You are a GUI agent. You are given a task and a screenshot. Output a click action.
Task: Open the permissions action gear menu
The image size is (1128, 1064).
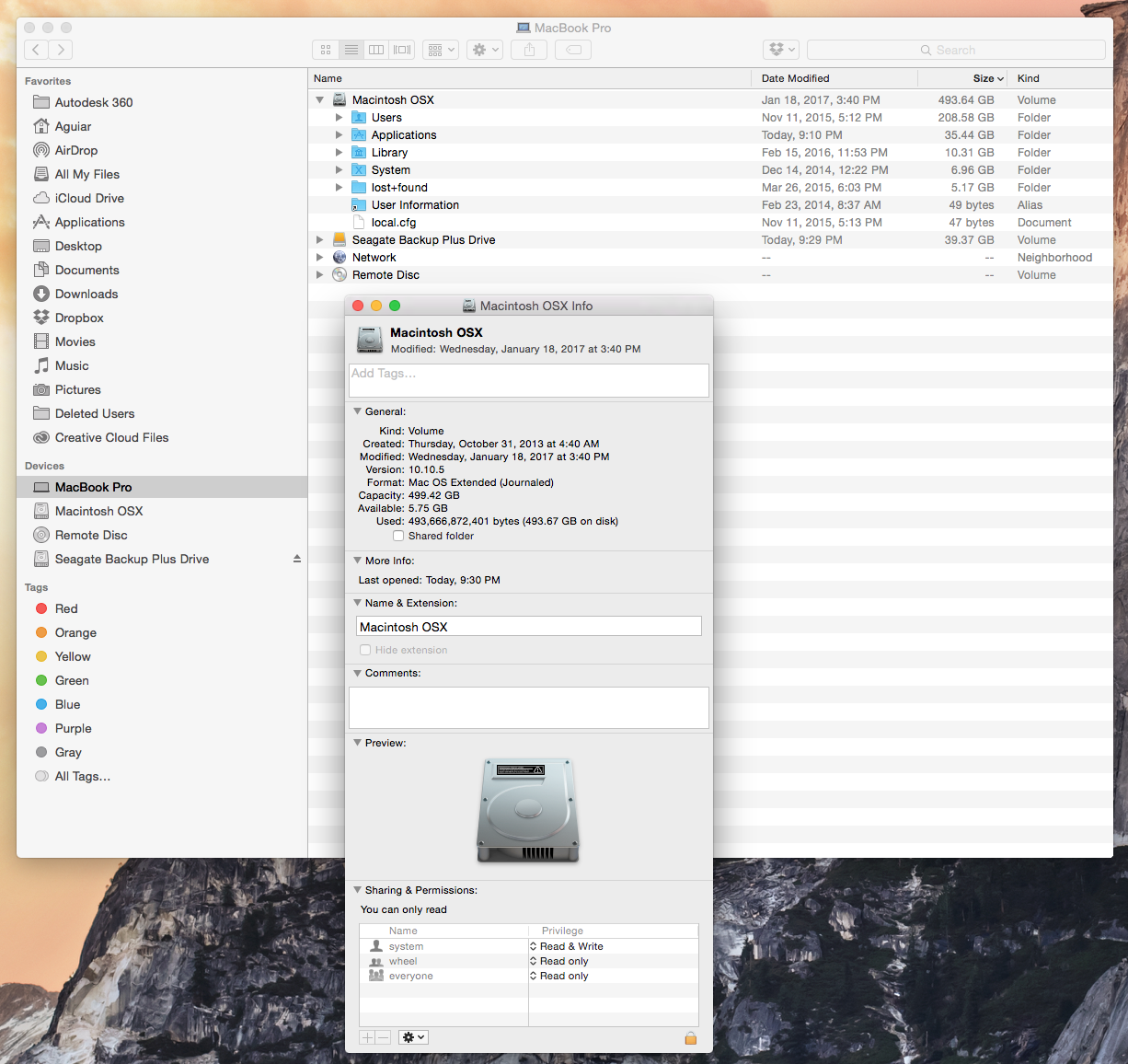[x=413, y=1037]
